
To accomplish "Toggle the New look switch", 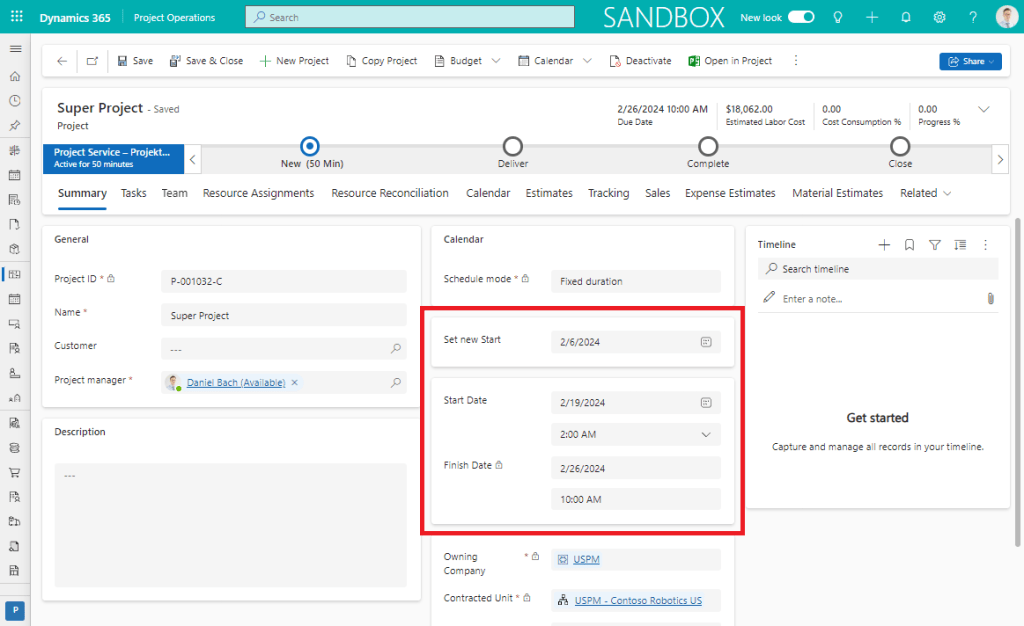I will pyautogui.click(x=801, y=18).
